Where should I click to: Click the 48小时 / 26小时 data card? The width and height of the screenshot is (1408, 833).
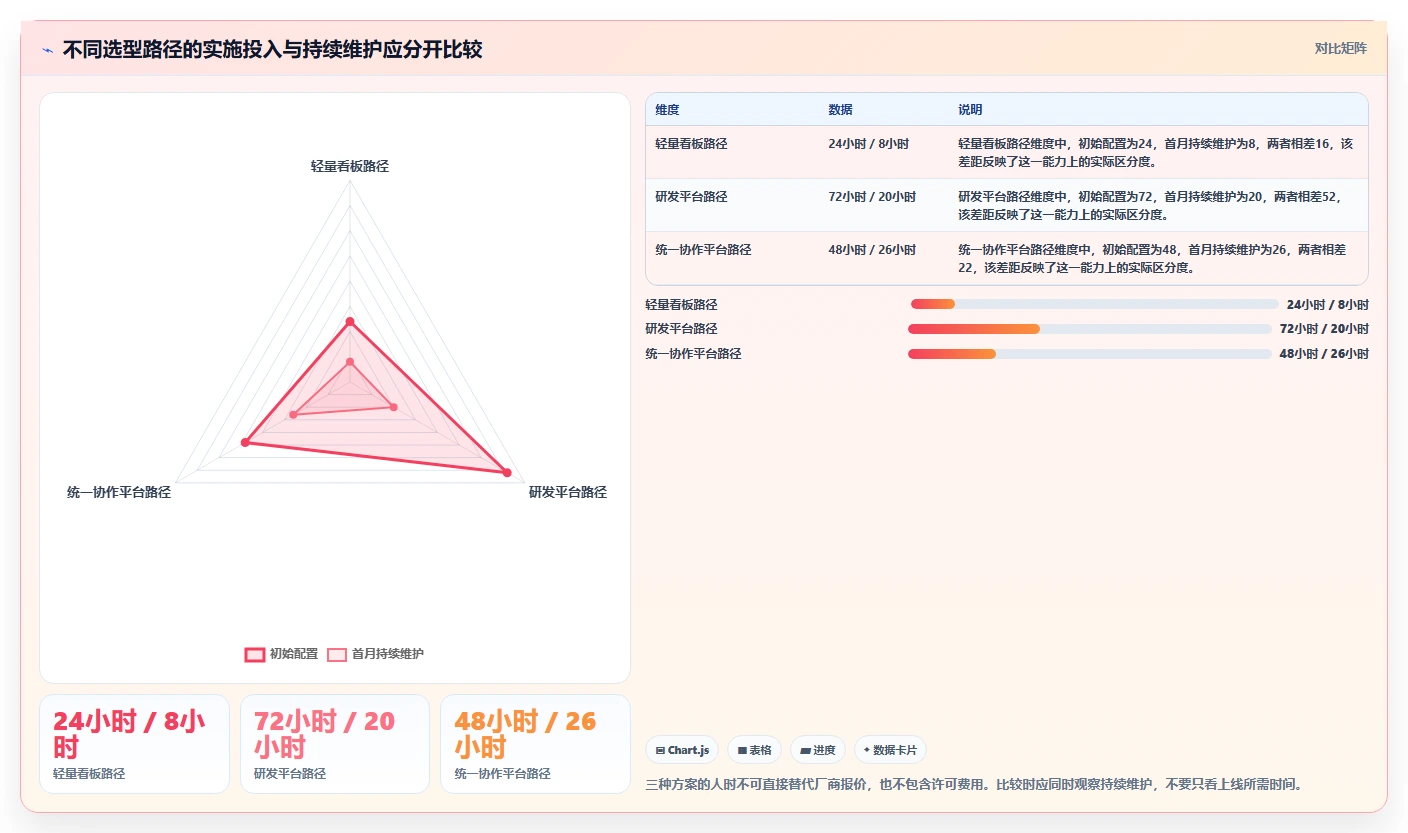pyautogui.click(x=535, y=744)
